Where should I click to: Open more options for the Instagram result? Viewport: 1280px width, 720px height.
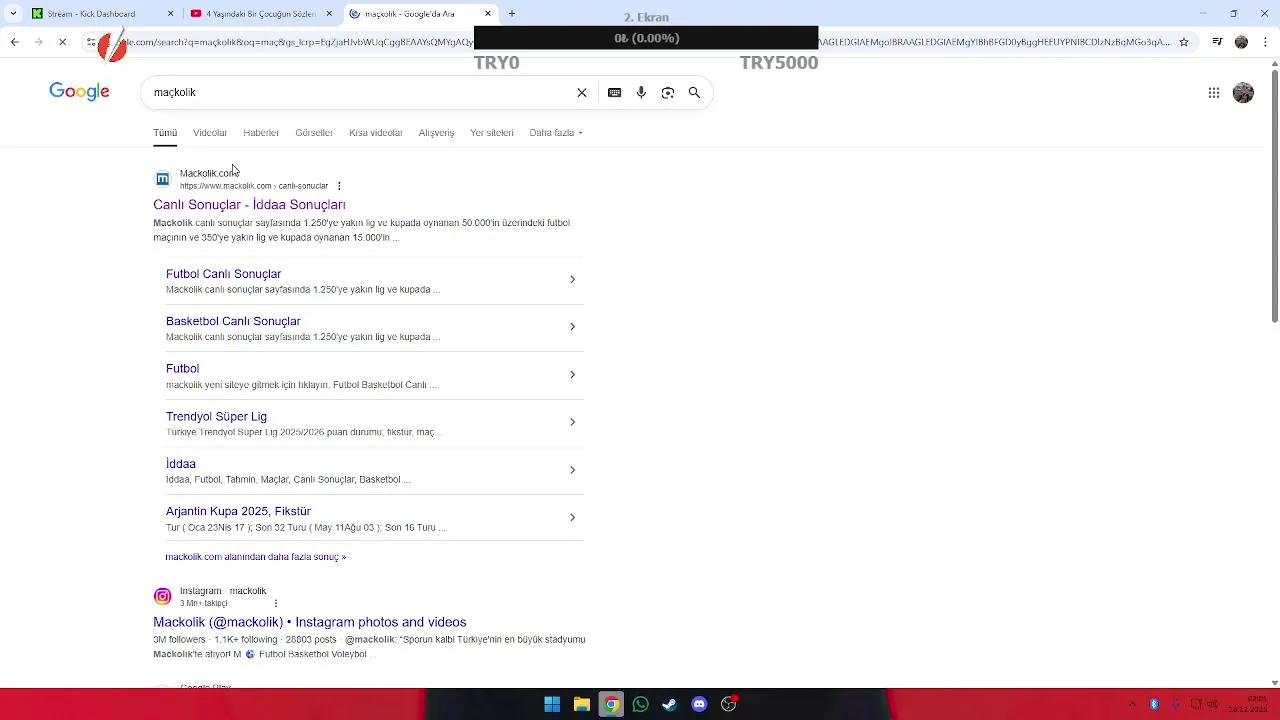click(x=276, y=603)
